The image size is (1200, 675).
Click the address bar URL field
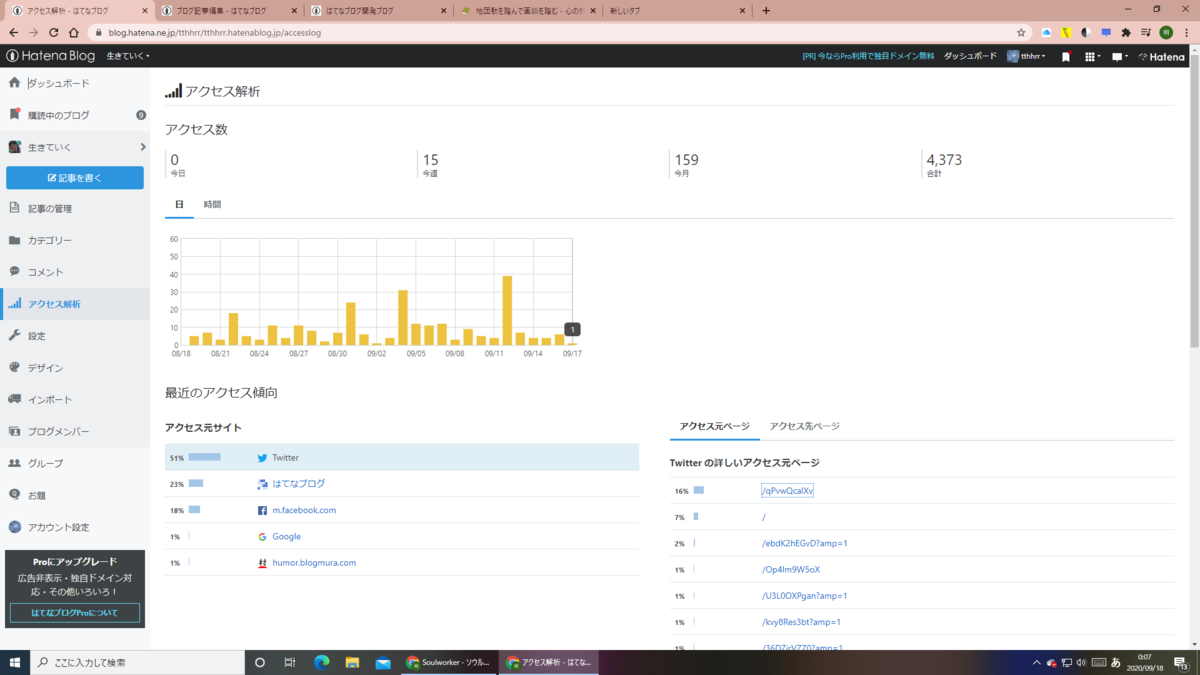pos(550,32)
